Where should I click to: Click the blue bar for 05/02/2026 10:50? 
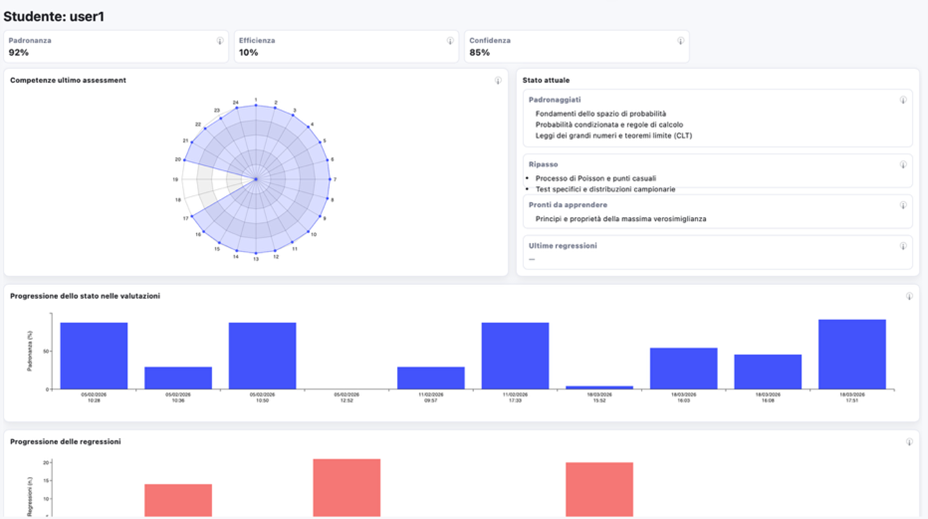(x=262, y=356)
